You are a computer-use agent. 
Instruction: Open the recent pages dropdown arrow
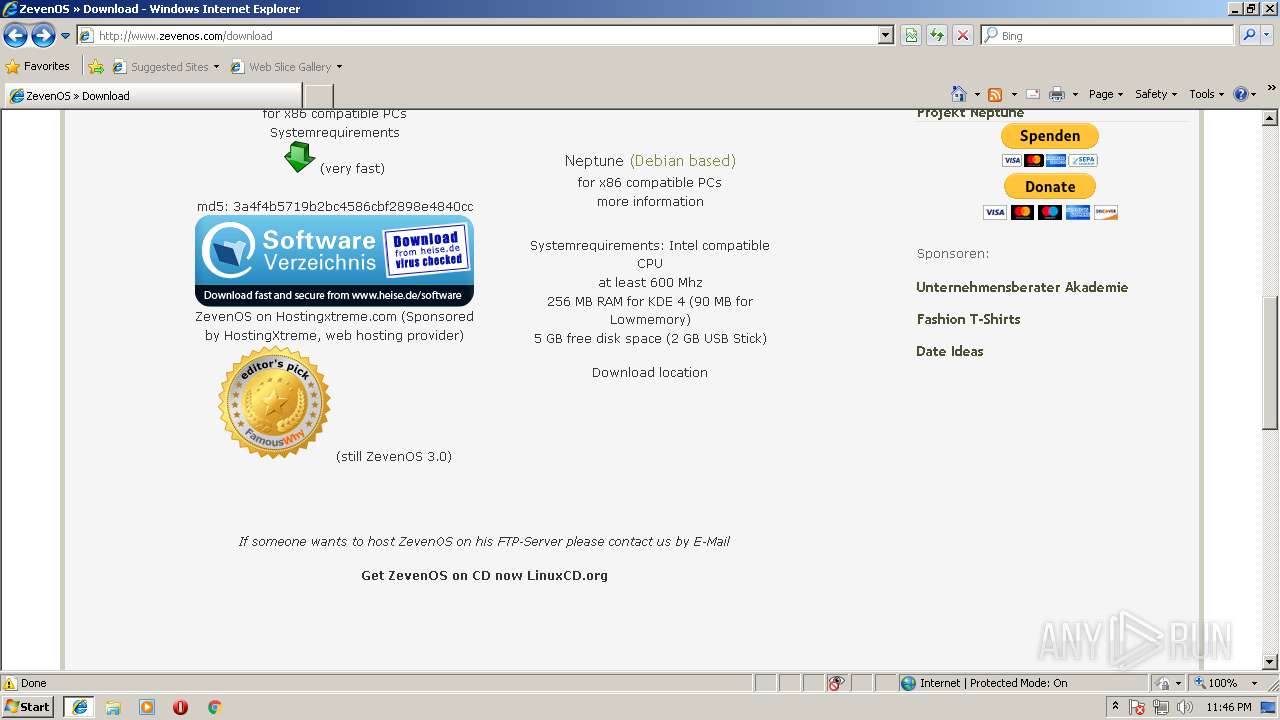coord(66,36)
